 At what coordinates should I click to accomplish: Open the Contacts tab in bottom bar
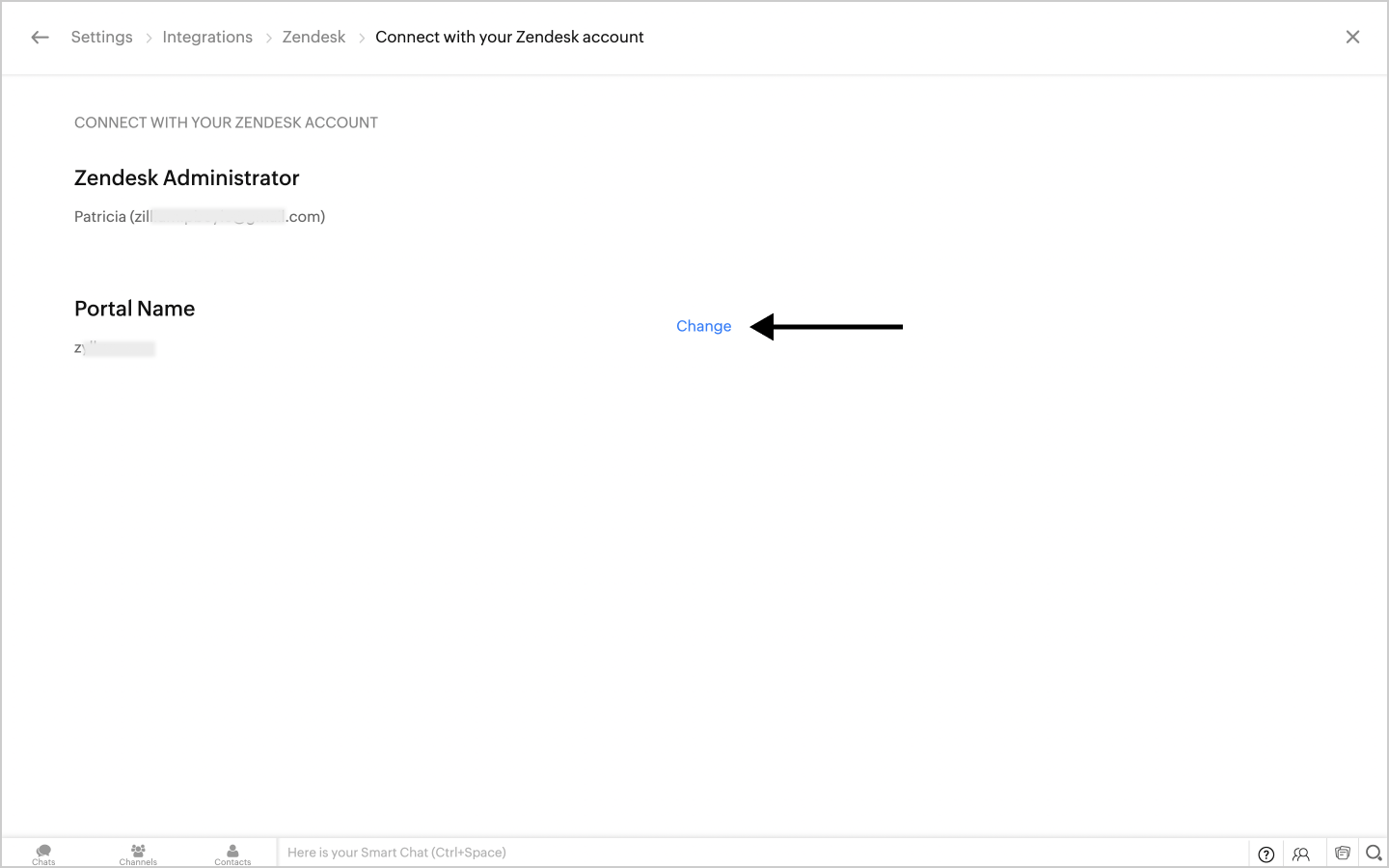(x=232, y=854)
